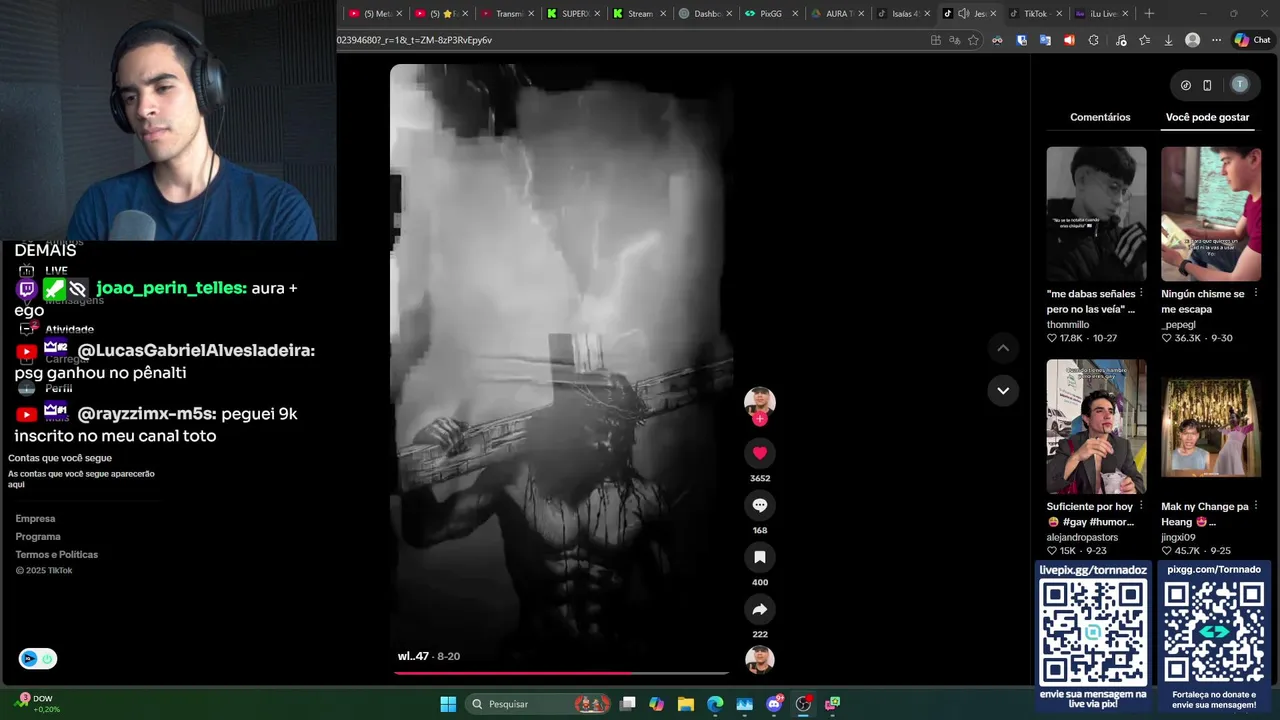Open the _pepegl video thumbnail
1280x720 pixels.
(x=1211, y=214)
